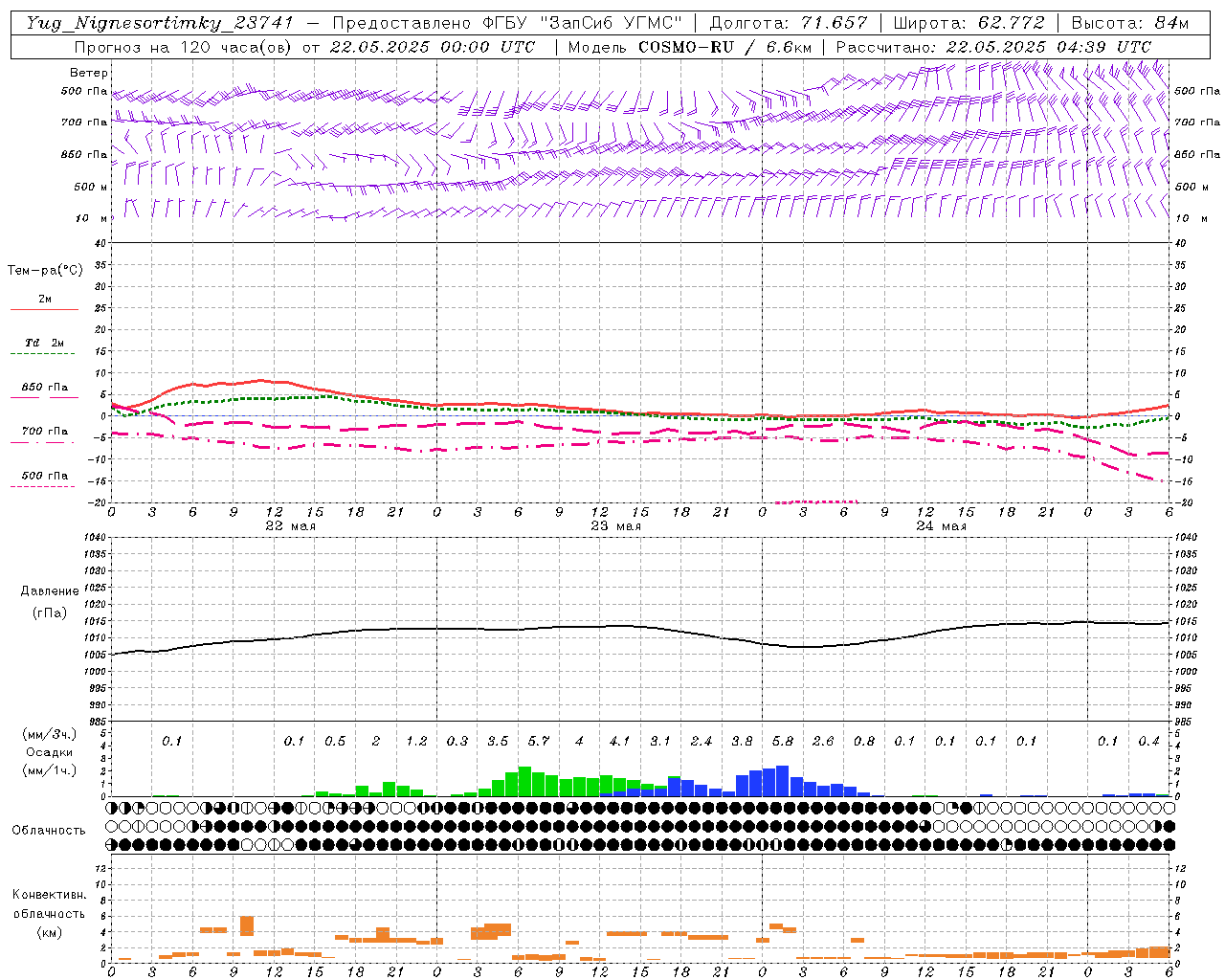Click the (гПа) unit under Давление
The image size is (1225, 980).
pos(50,613)
